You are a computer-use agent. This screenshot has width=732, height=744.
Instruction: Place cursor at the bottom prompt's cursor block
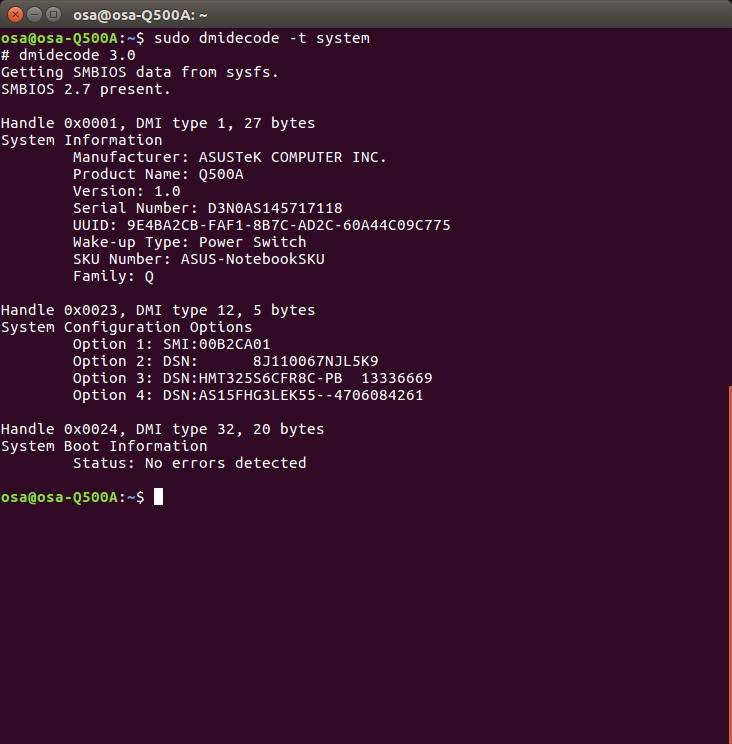coord(158,497)
